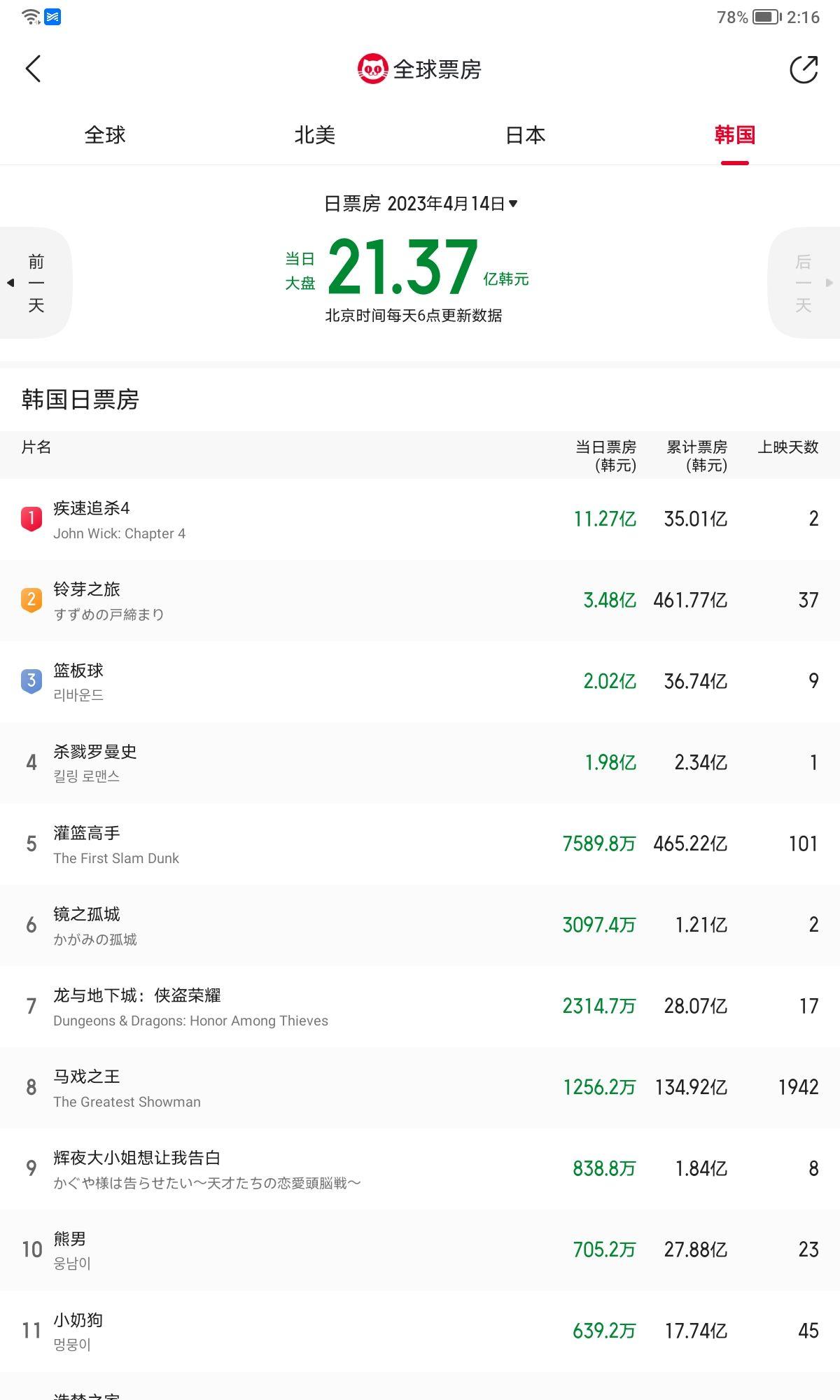This screenshot has width=840, height=1400.
Task: Tap the 后一天 next day button
Action: pyautogui.click(x=804, y=283)
